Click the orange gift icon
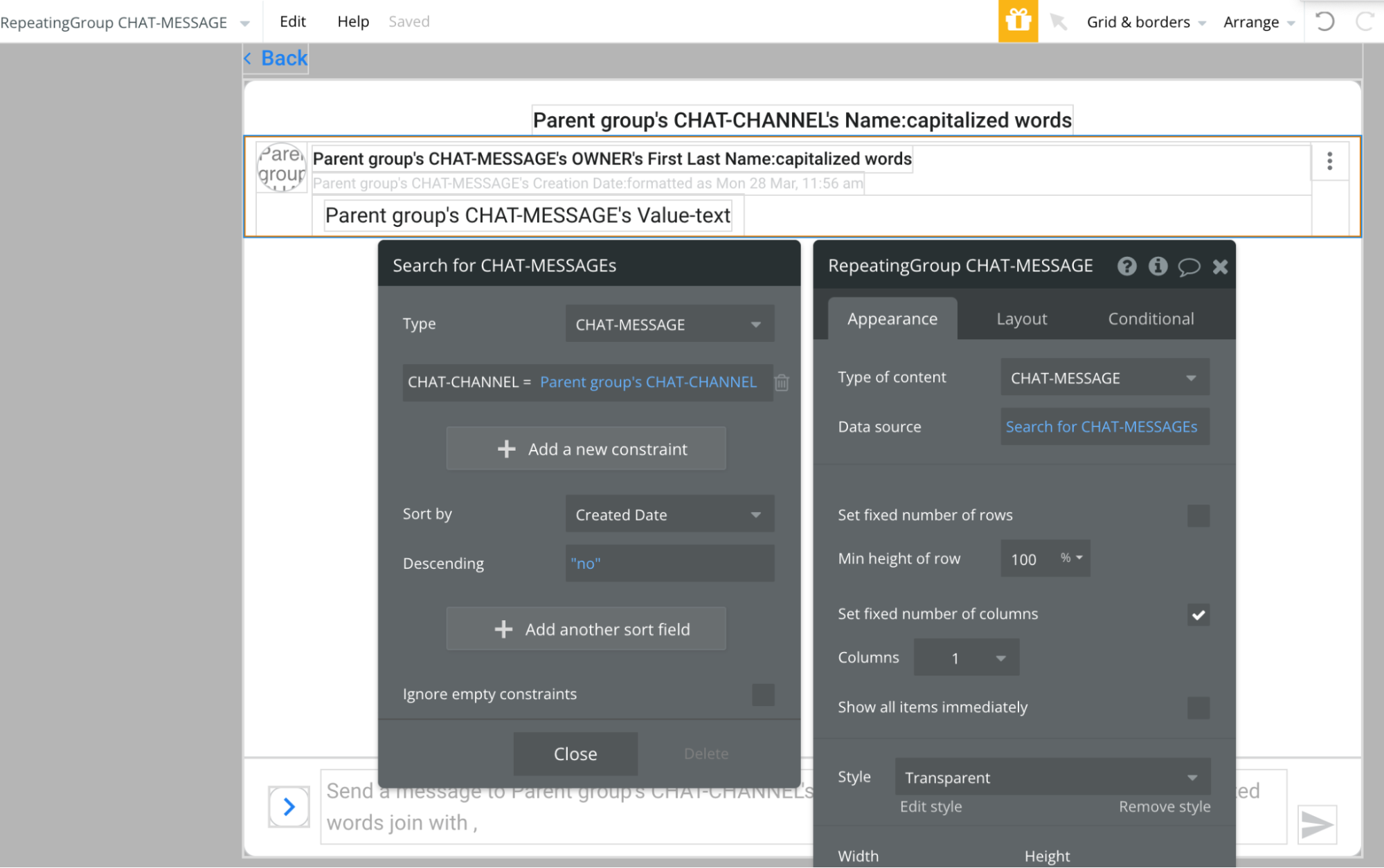 point(1017,21)
